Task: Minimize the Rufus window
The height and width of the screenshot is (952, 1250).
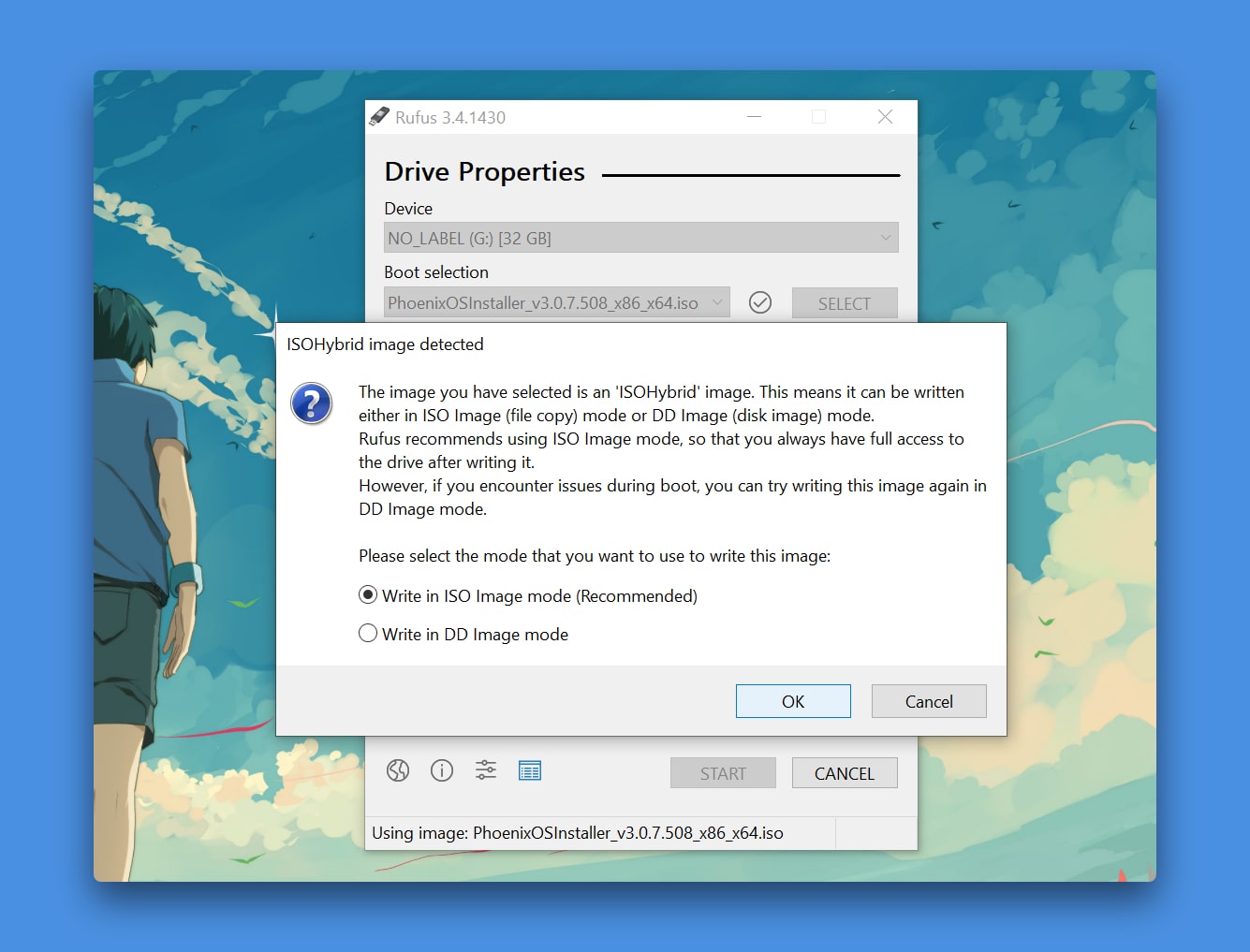Action: [x=754, y=117]
